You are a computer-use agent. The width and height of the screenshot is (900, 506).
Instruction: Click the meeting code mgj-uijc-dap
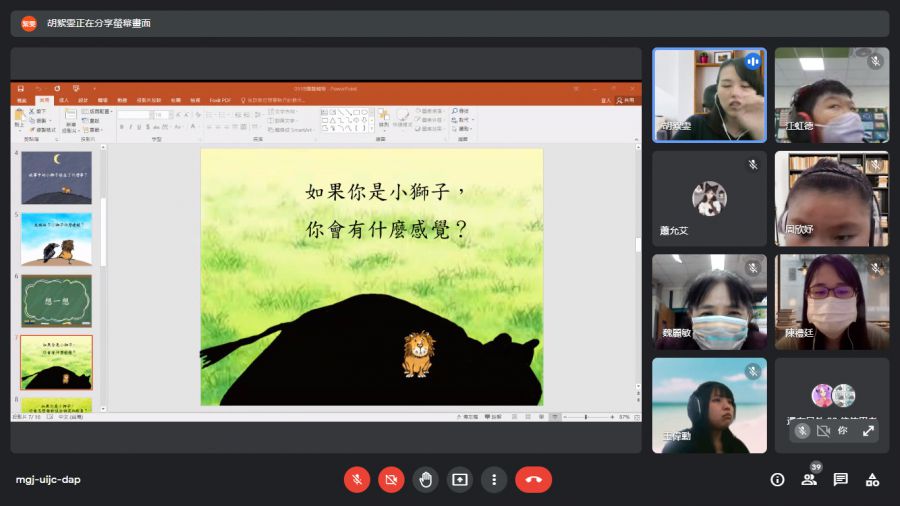[x=48, y=480]
